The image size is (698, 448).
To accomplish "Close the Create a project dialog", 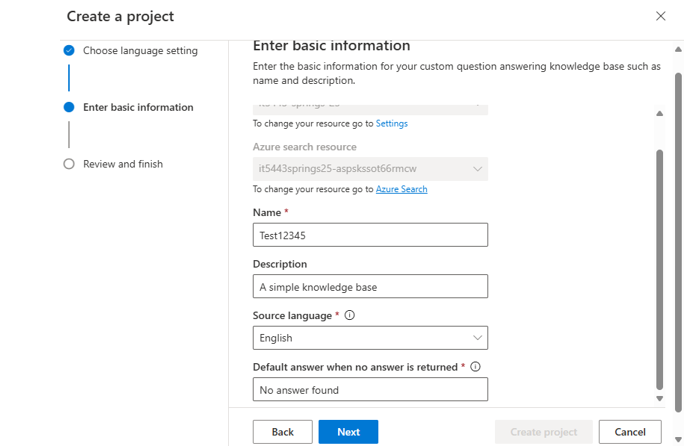I will point(660,16).
